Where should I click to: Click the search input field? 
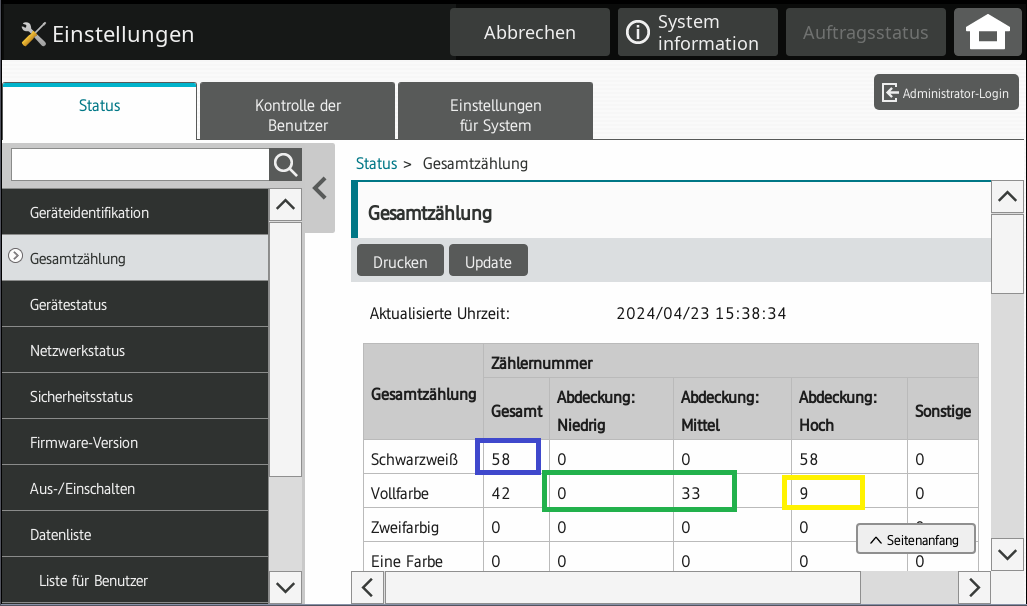coord(139,165)
